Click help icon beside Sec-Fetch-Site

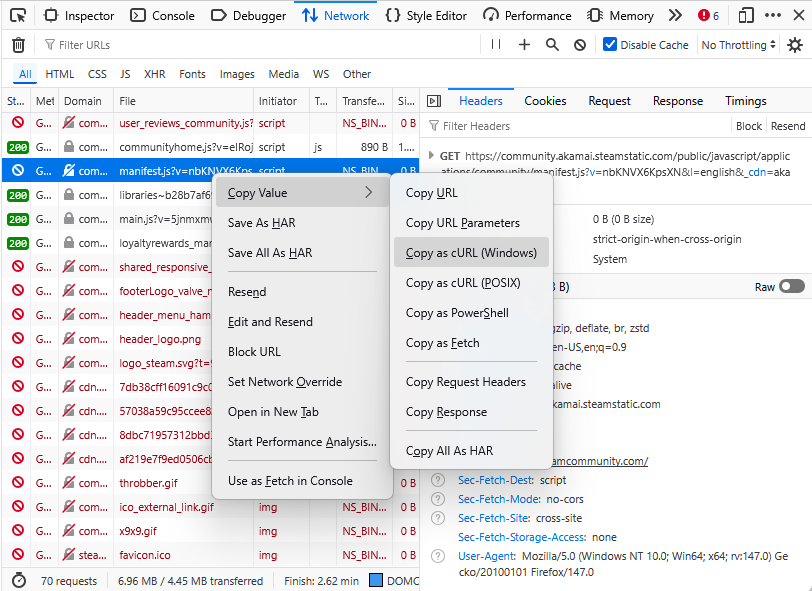(438, 518)
